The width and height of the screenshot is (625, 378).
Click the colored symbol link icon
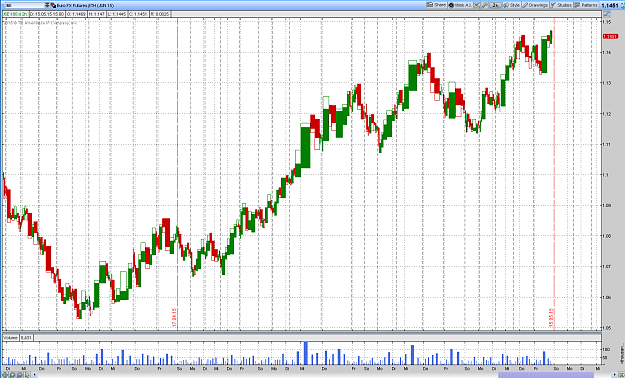pos(53,6)
